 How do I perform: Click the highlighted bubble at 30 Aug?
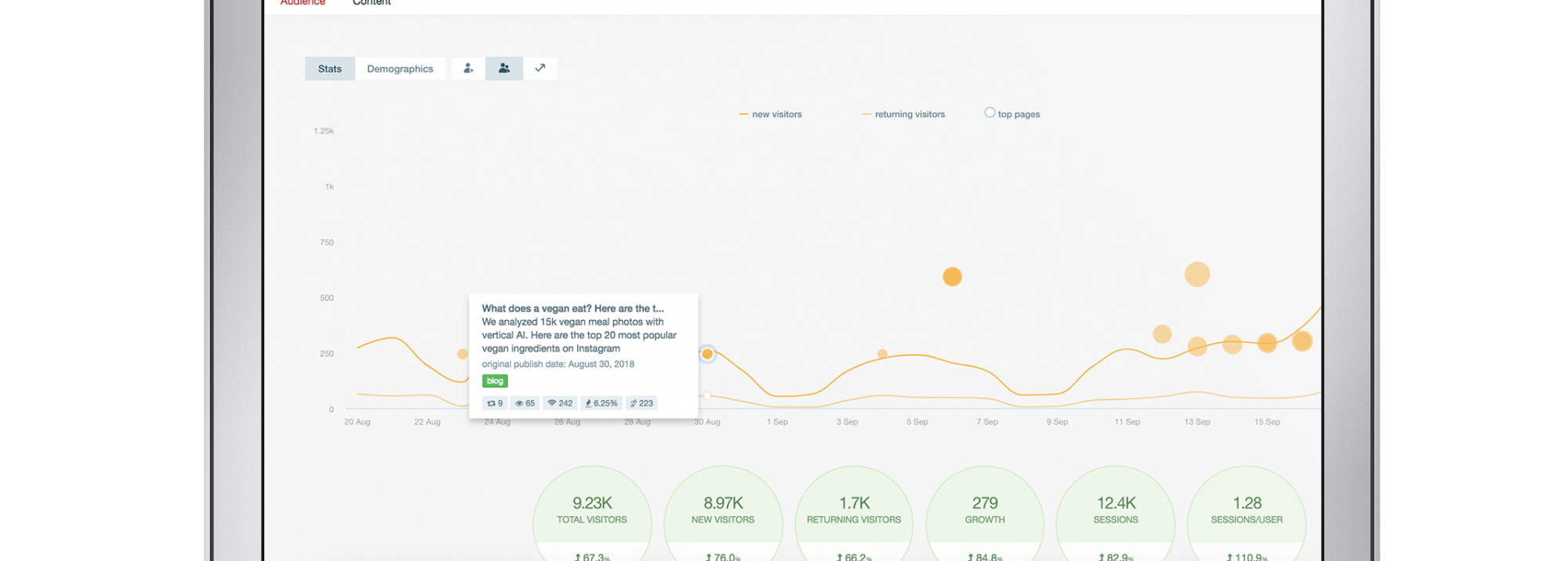pyautogui.click(x=707, y=354)
